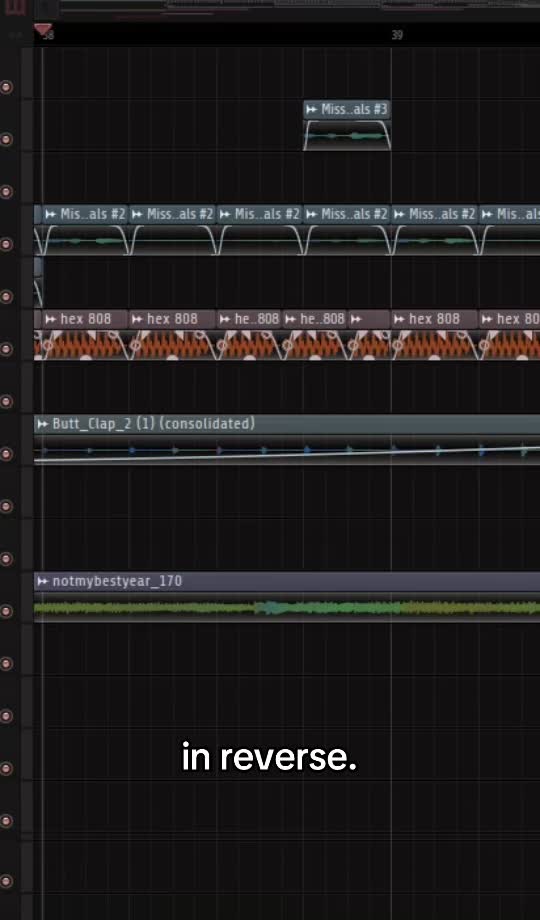Click the bar 39 label in the timeline ruler
Screen dimensions: 540x920
point(397,35)
